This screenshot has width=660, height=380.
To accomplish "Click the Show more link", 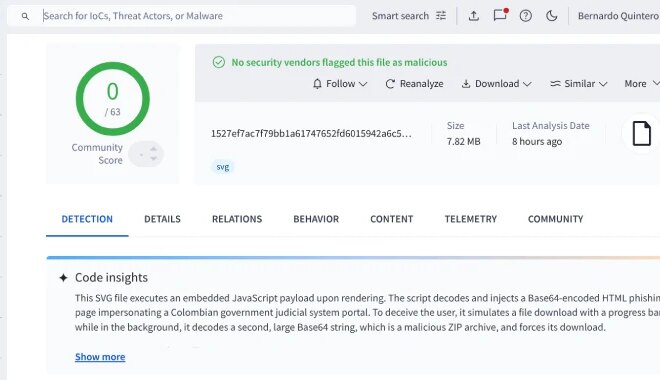I will (100, 357).
